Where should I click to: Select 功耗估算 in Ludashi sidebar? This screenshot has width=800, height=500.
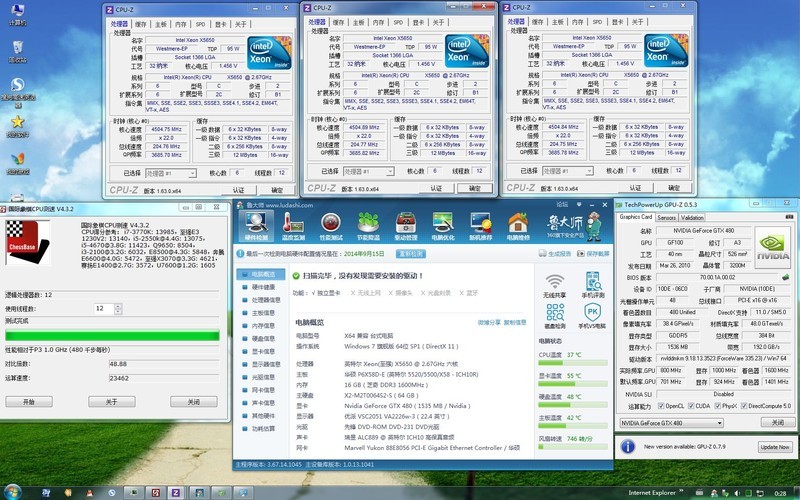click(261, 429)
